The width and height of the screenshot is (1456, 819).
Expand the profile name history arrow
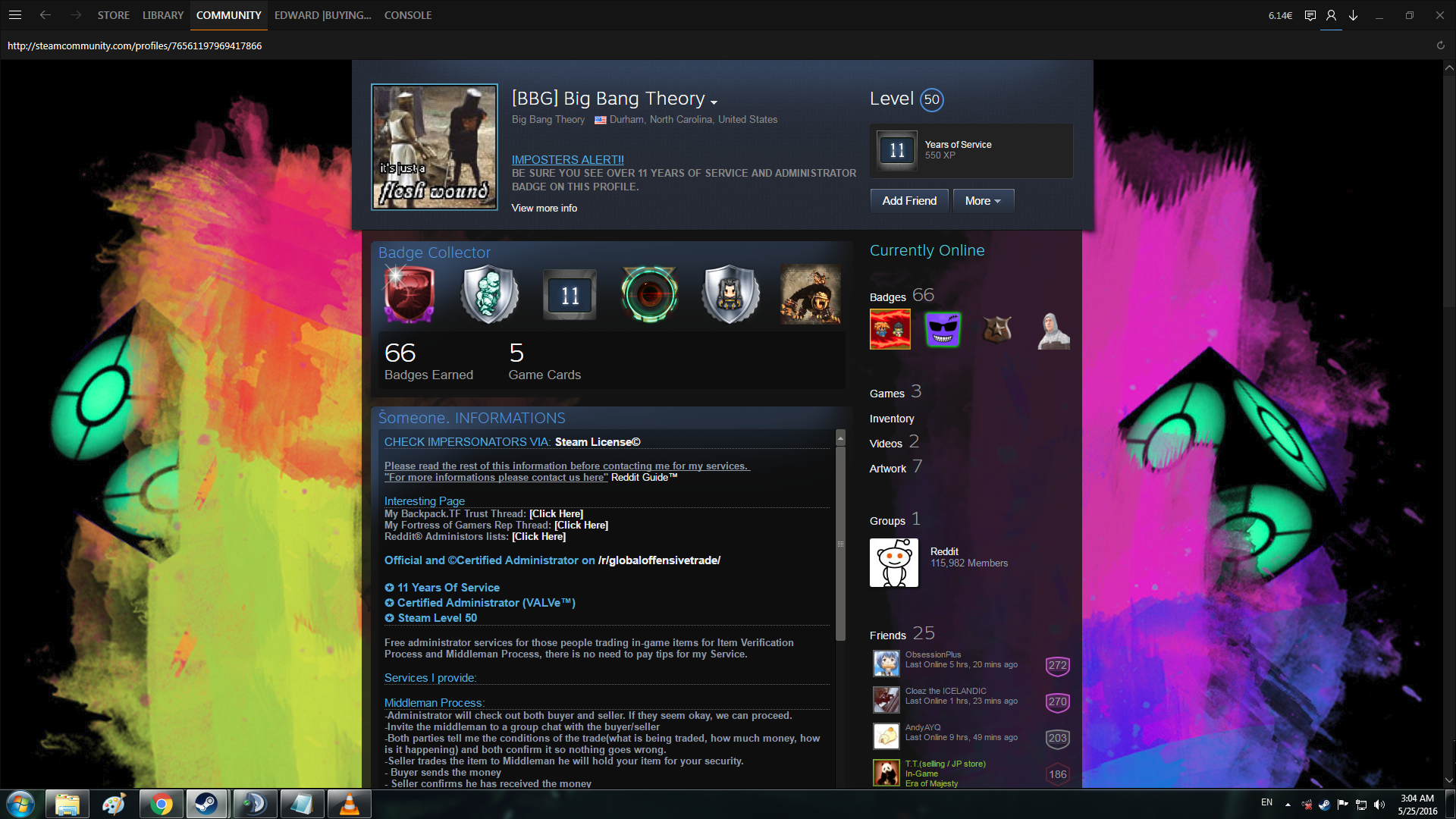click(x=714, y=102)
